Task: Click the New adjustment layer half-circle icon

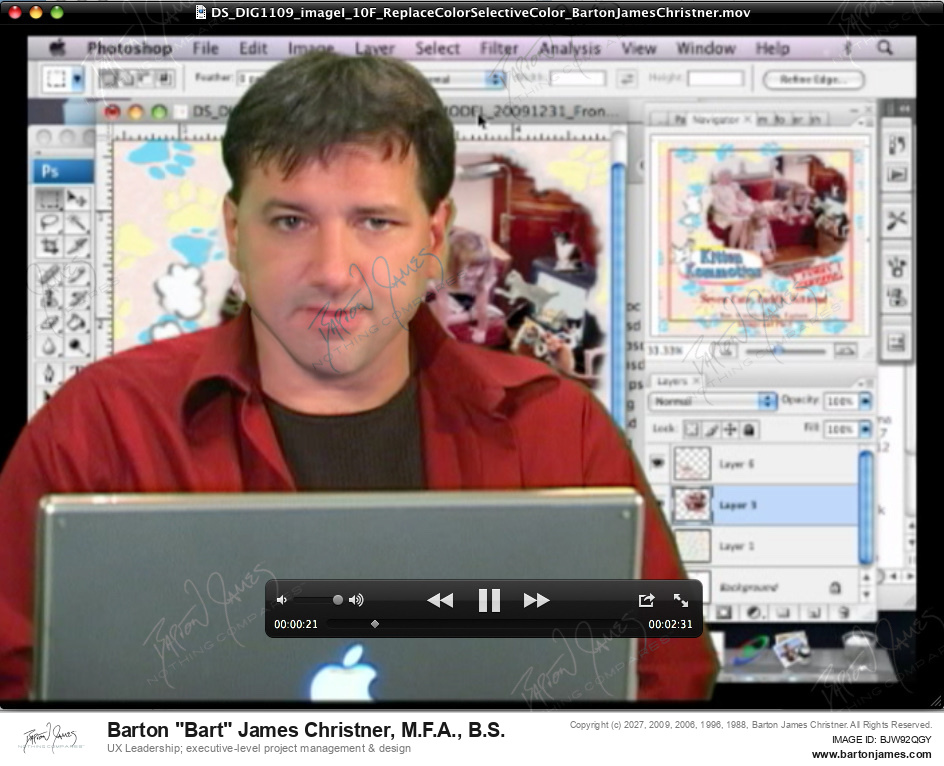Action: click(x=754, y=613)
